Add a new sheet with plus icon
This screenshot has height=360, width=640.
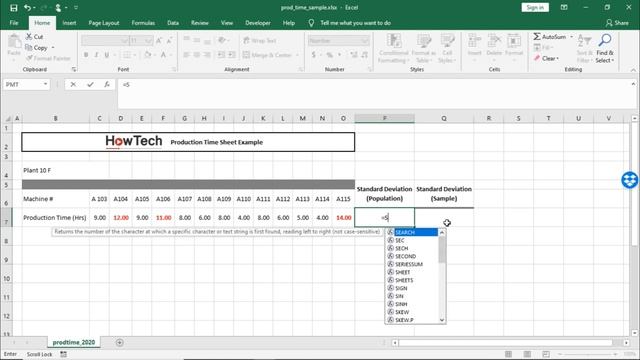120,342
